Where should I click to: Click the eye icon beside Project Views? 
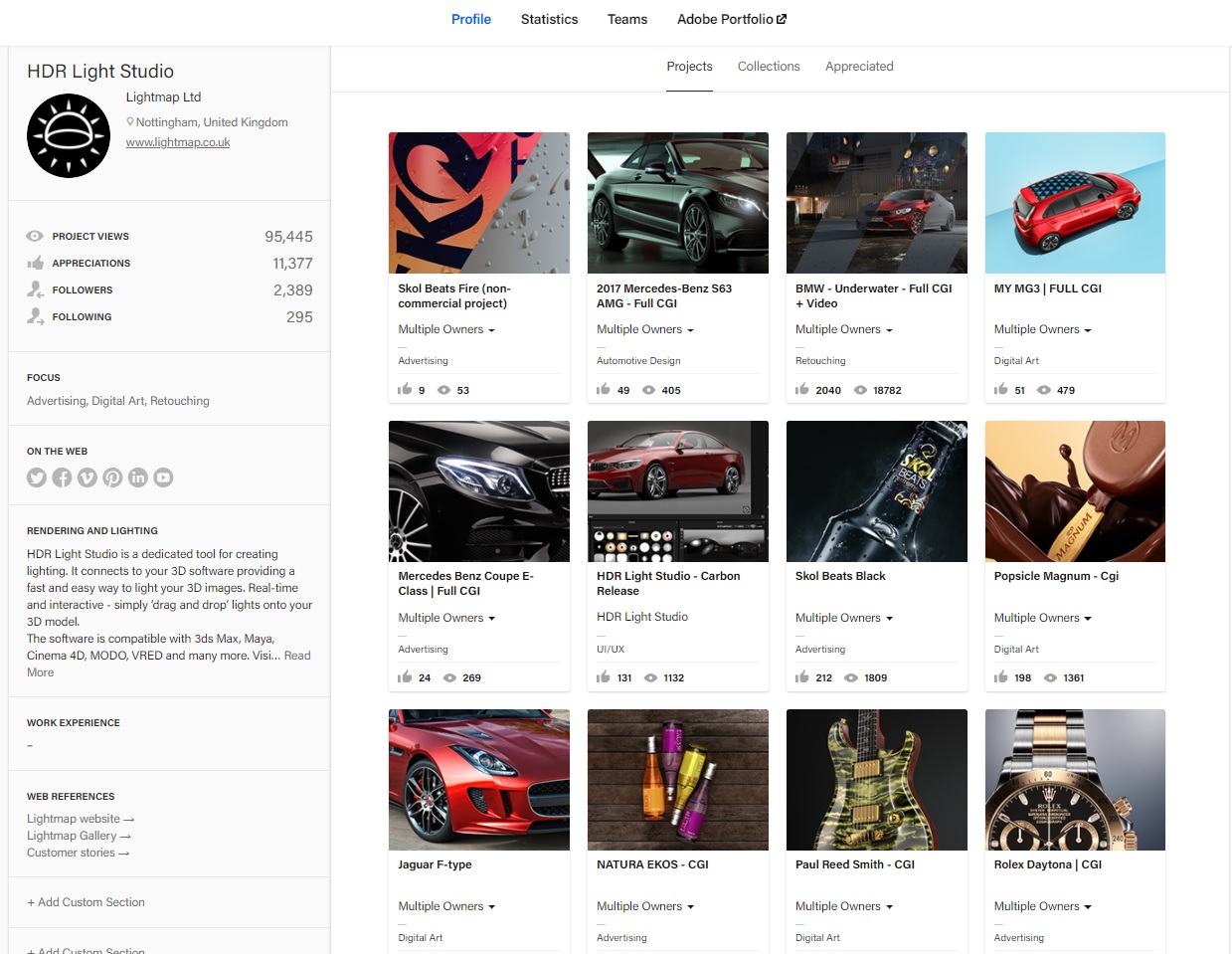[x=35, y=236]
